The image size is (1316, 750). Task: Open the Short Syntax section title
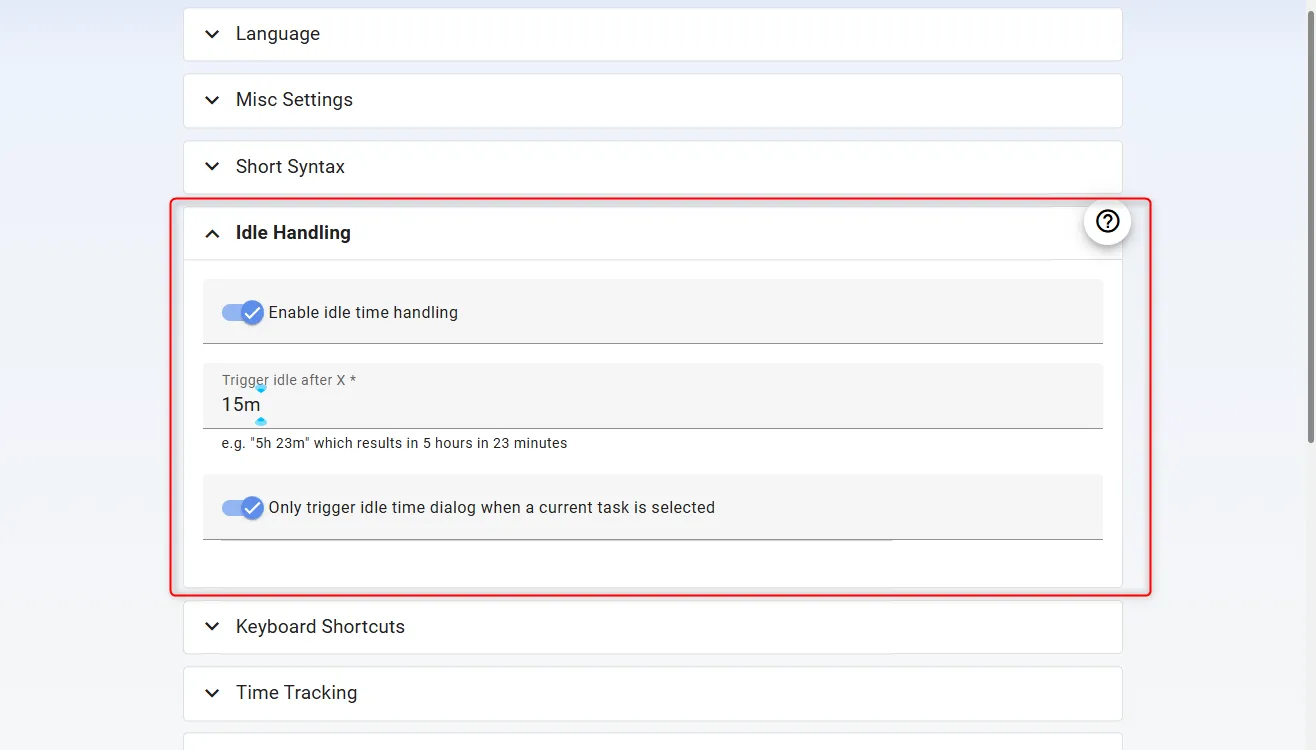tap(290, 167)
